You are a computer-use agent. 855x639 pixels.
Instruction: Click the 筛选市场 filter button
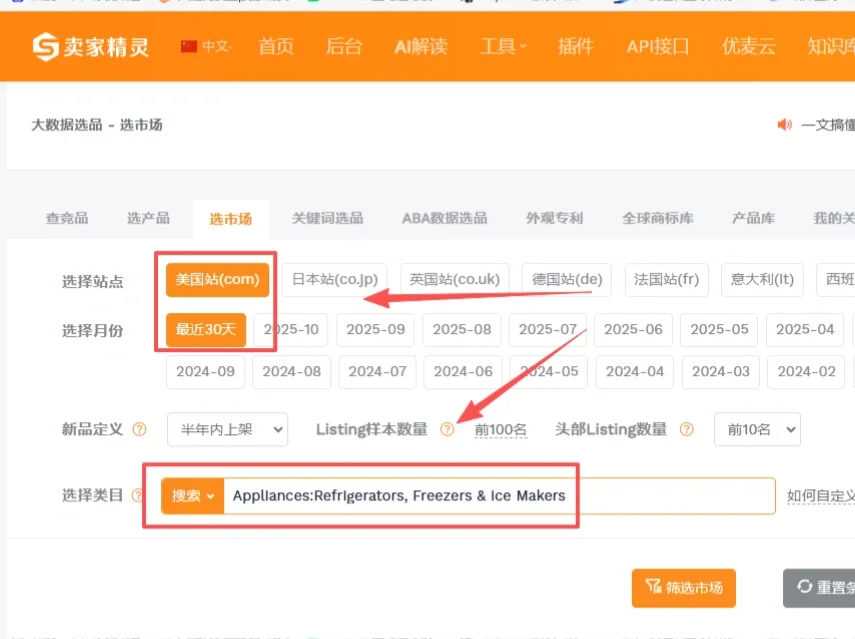pyautogui.click(x=684, y=588)
